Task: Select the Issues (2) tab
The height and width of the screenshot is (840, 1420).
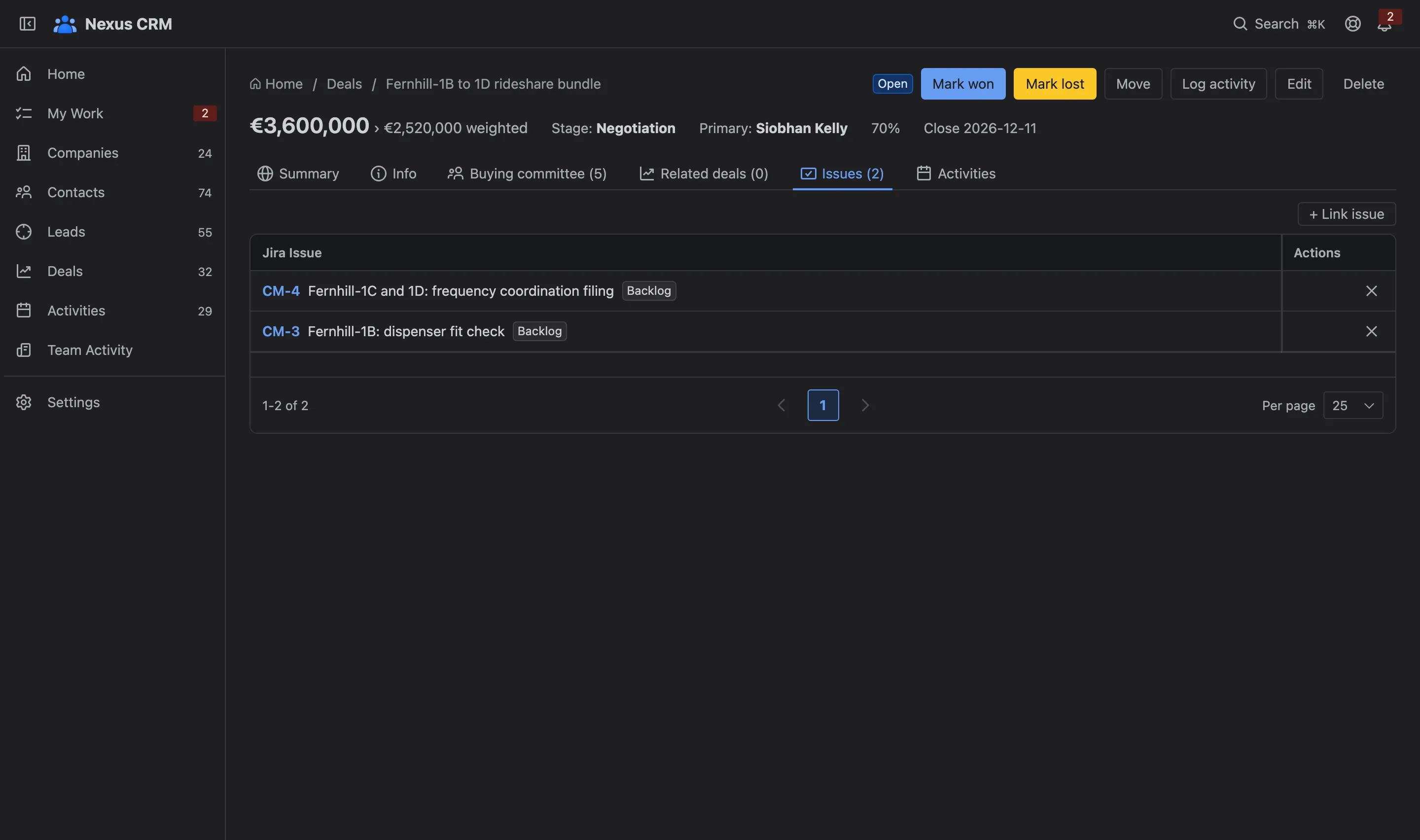Action: click(x=842, y=174)
